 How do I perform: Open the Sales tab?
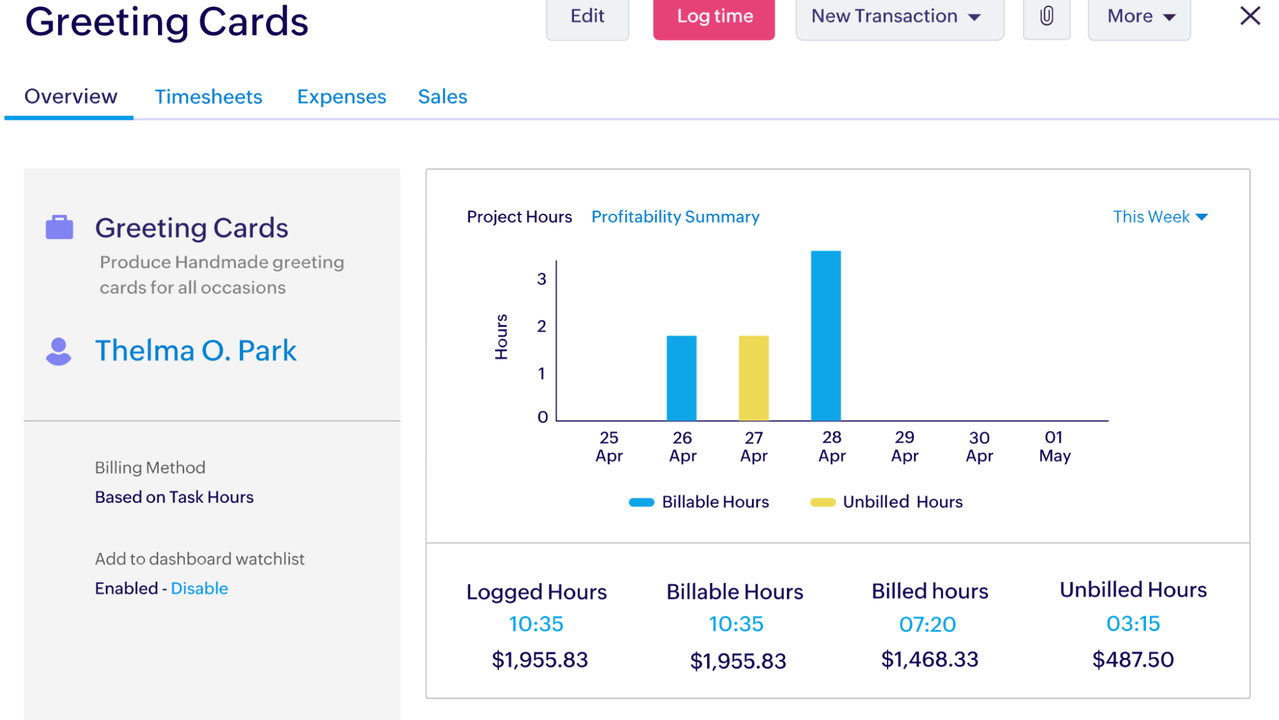[442, 97]
